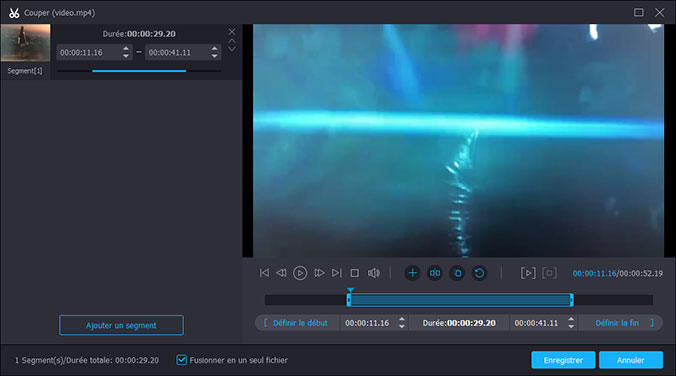Decrease segment panel end time 00:00:41.11
The image size is (676, 376).
pyautogui.click(x=214, y=56)
